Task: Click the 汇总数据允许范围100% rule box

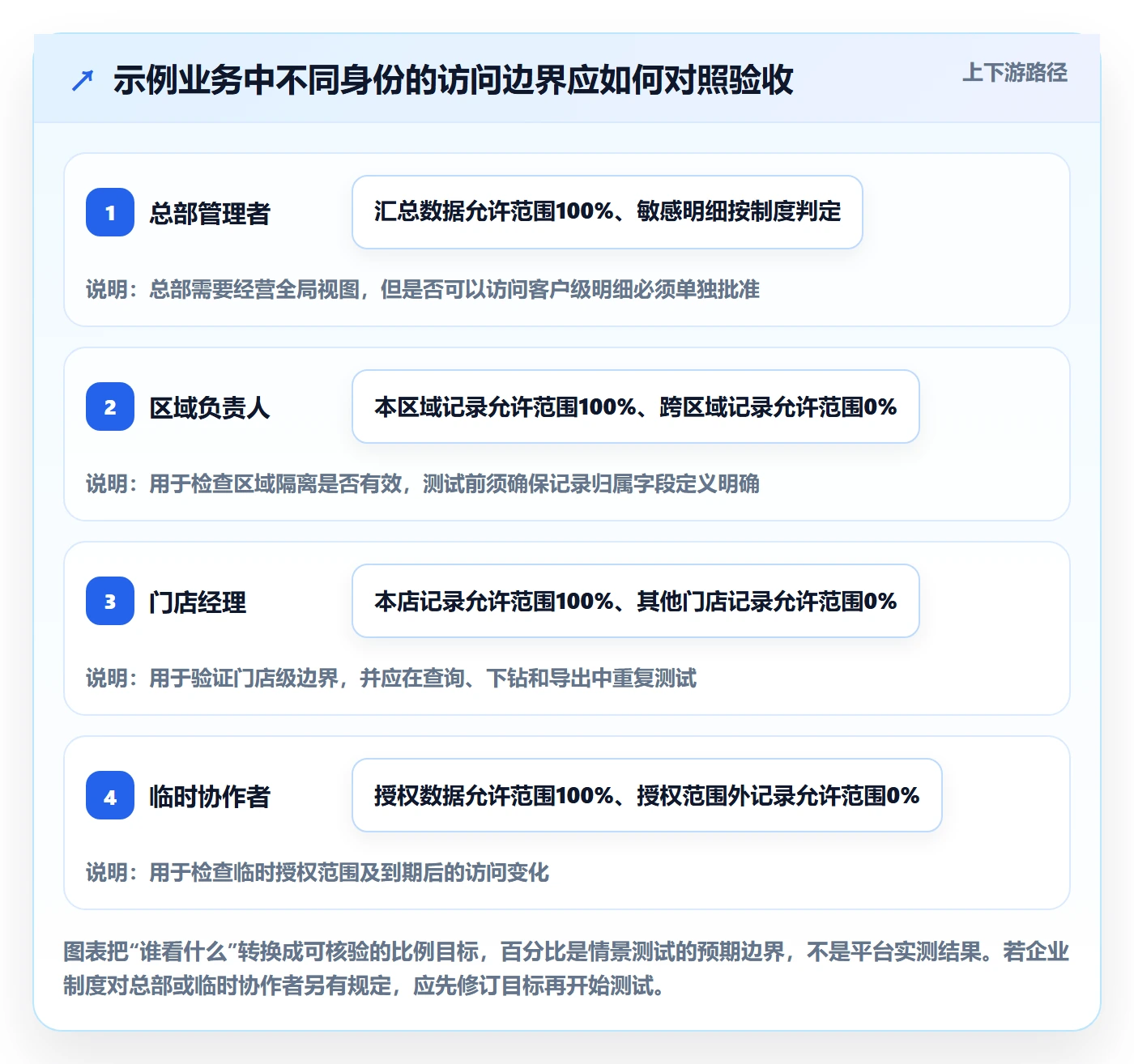Action: pos(607,212)
